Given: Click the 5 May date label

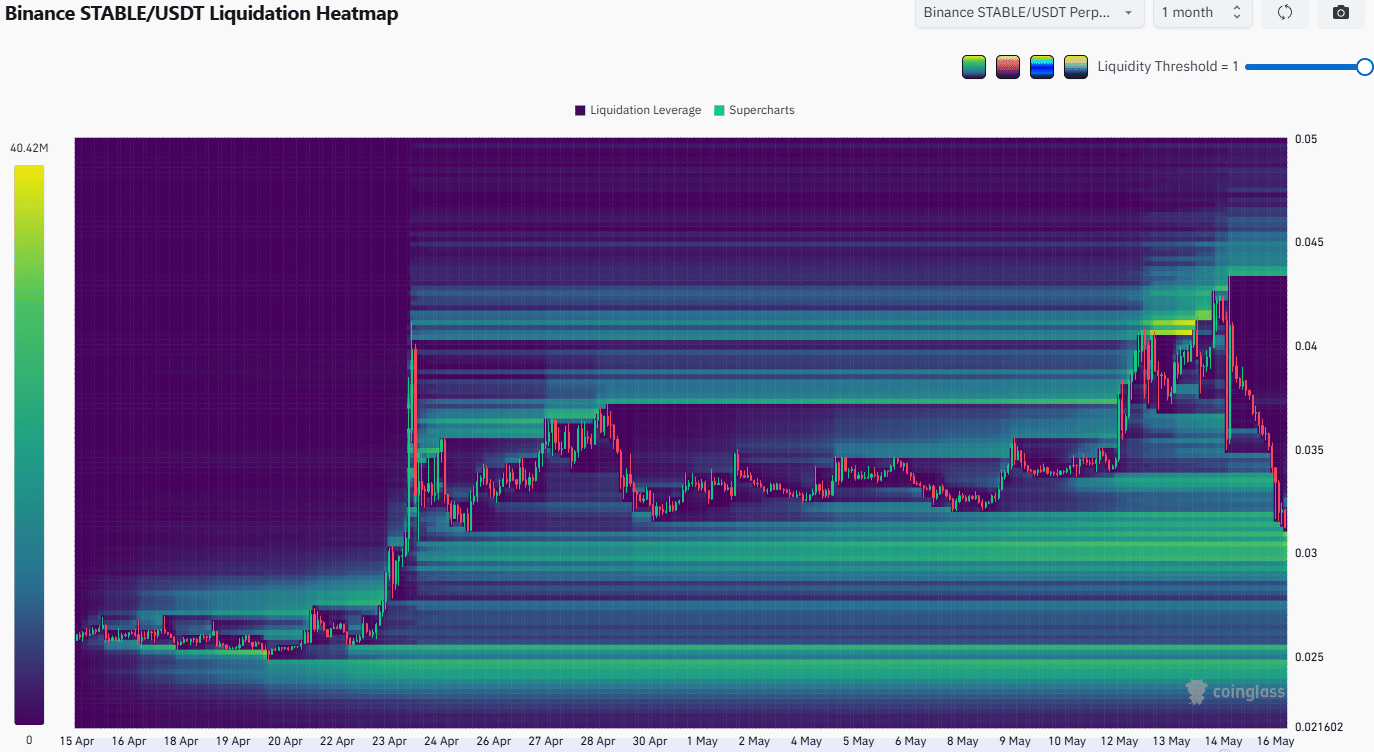Looking at the screenshot, I should pyautogui.click(x=858, y=741).
